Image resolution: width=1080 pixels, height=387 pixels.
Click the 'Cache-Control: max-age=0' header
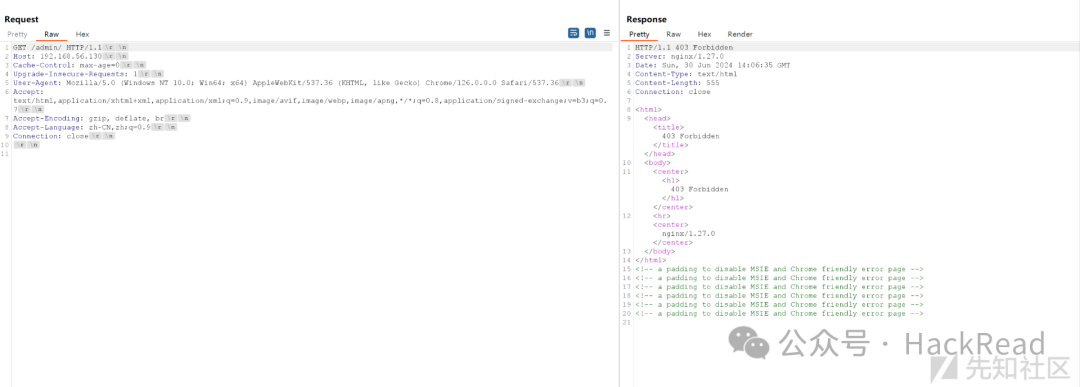coord(66,65)
